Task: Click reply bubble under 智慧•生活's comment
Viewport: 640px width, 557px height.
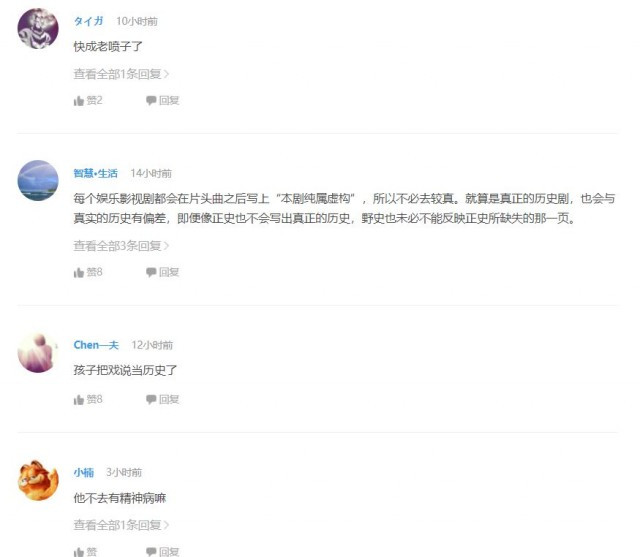Action: [x=151, y=272]
